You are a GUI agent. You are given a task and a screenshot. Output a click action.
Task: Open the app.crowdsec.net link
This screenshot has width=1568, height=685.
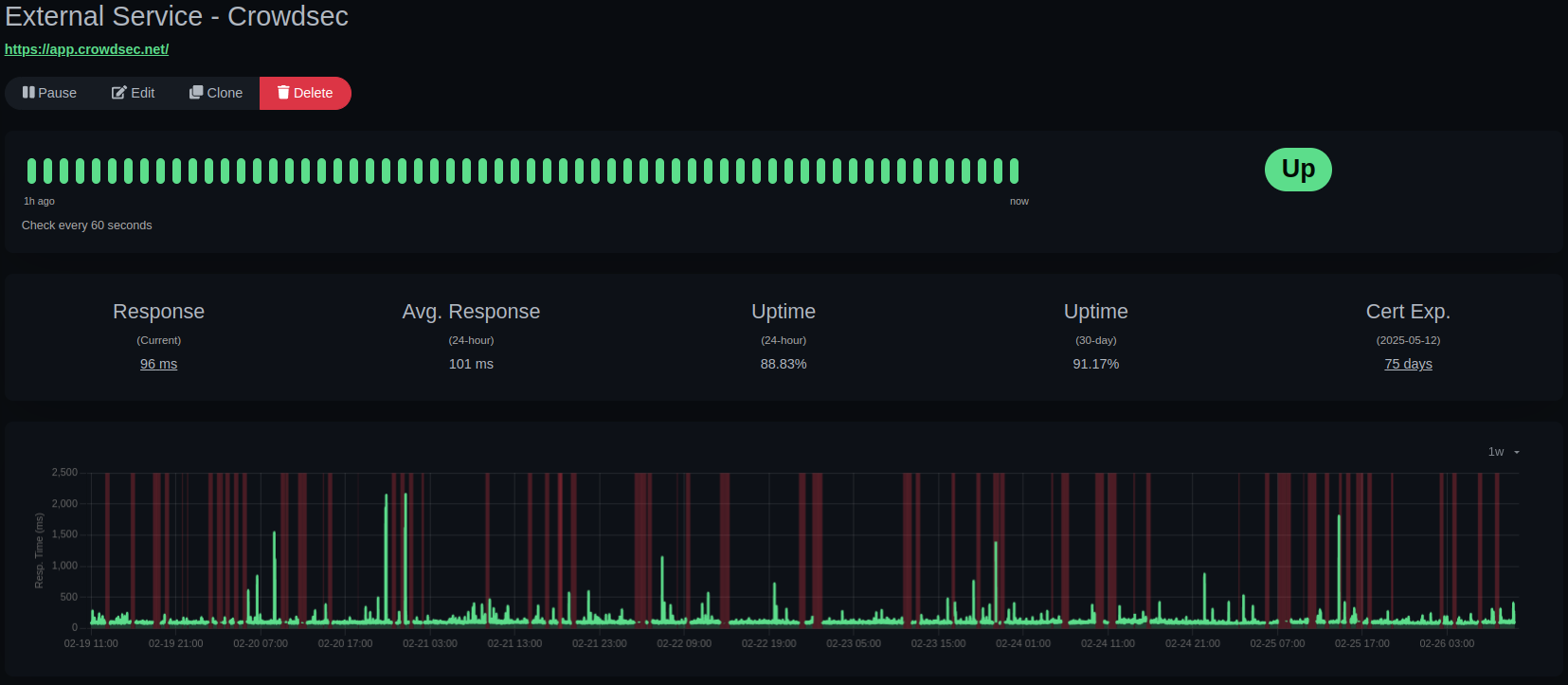coord(86,49)
